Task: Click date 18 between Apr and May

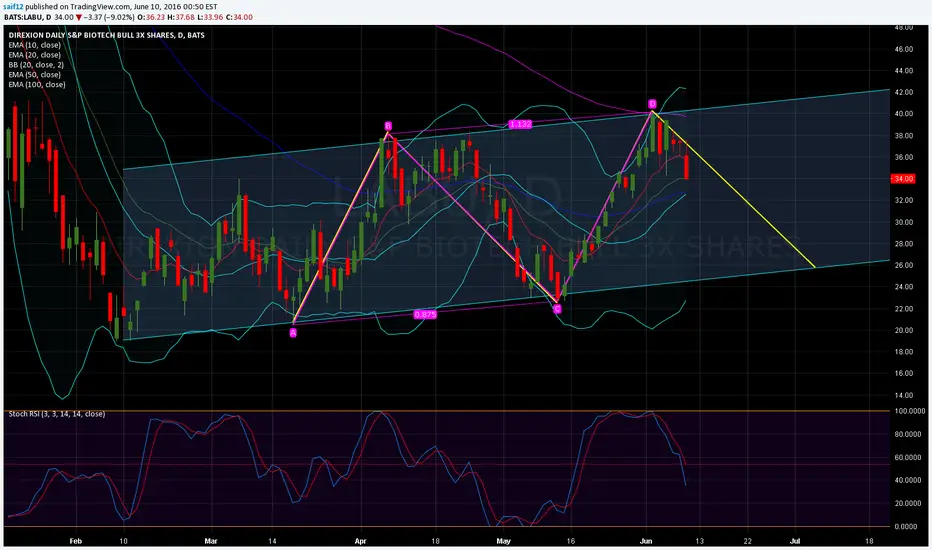Action: 435,541
